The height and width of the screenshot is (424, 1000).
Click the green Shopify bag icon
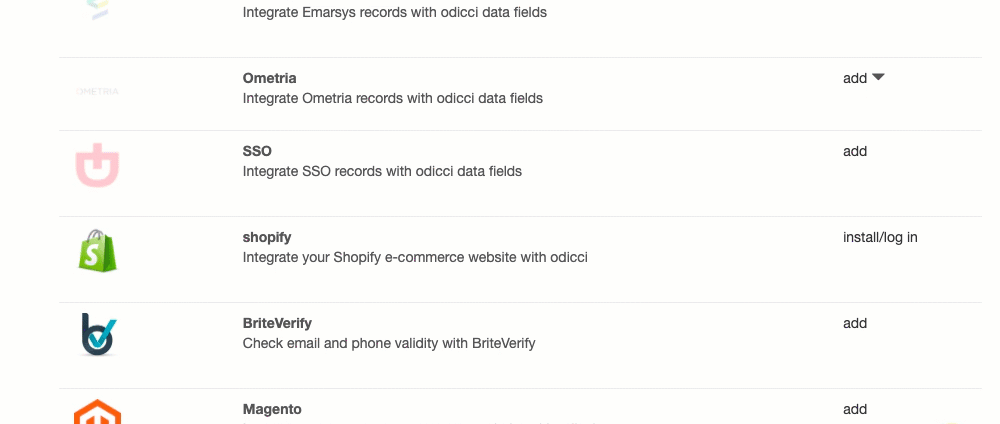pos(97,251)
